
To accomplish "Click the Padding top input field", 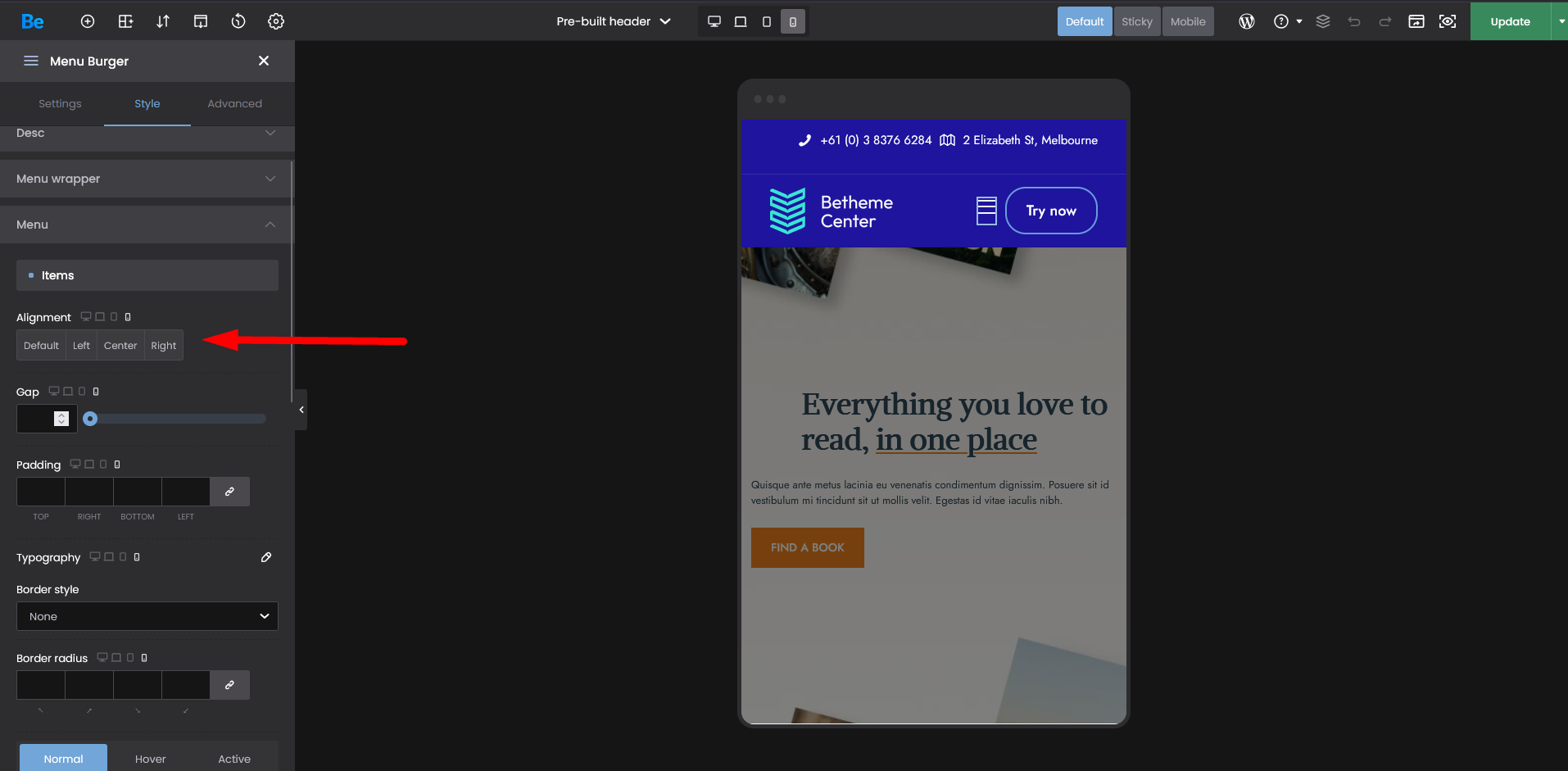I will (x=41, y=492).
